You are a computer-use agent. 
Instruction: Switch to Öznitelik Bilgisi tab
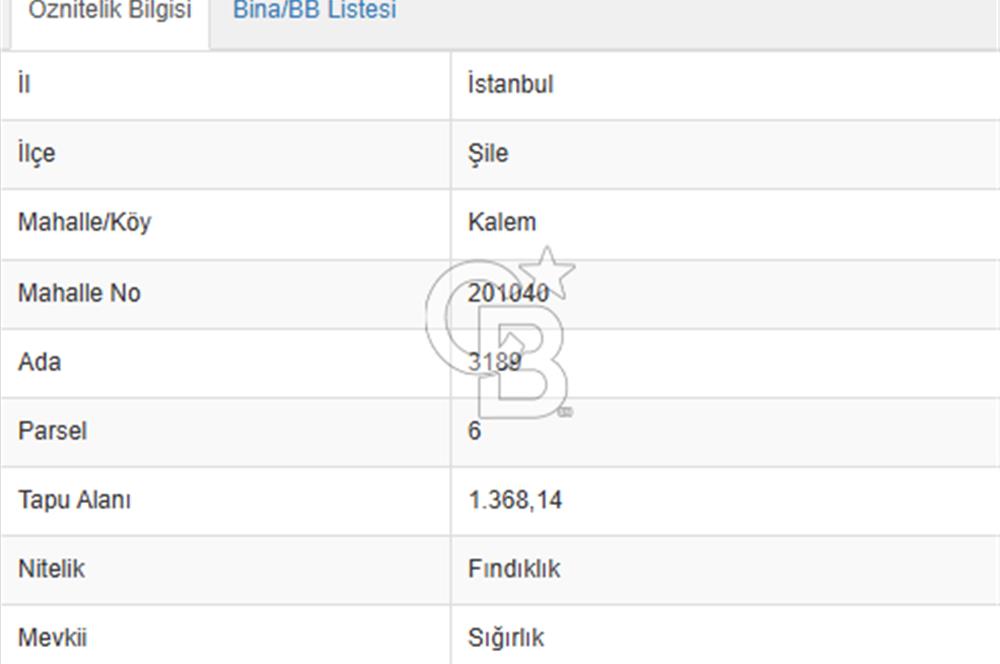110,10
